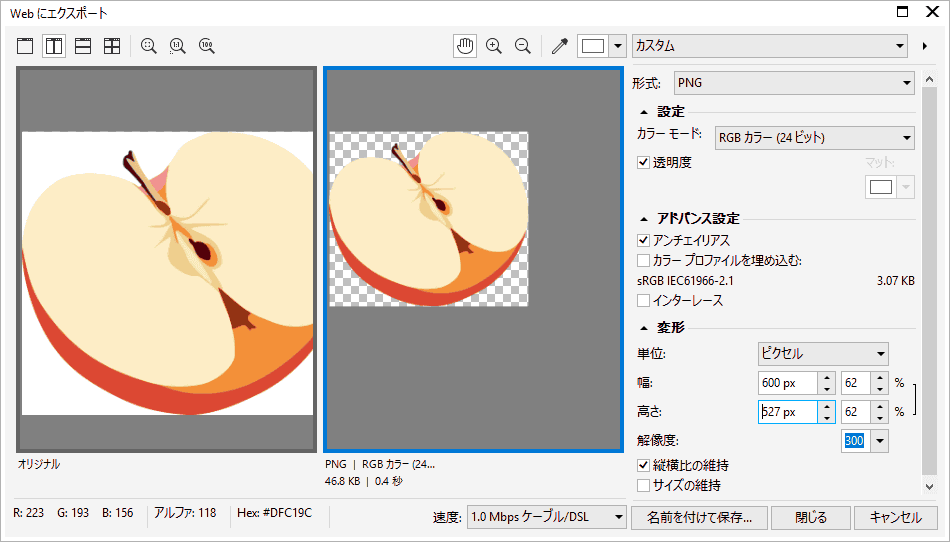Click the eyedropper sampled color swatch
950x542 pixels.
tap(593, 46)
